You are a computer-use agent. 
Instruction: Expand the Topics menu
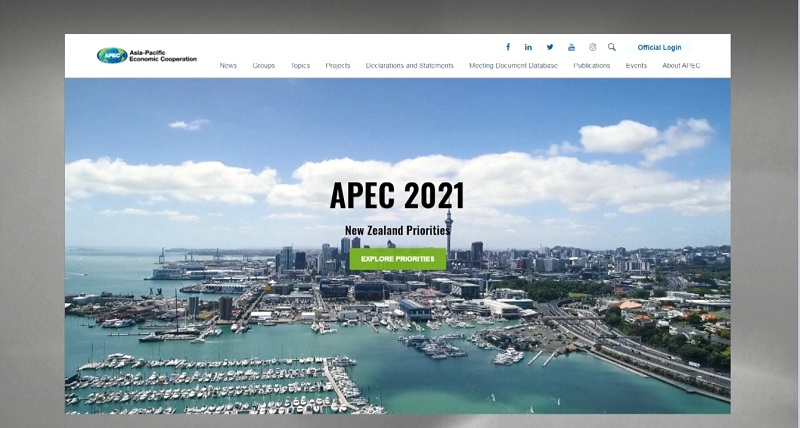[300, 66]
